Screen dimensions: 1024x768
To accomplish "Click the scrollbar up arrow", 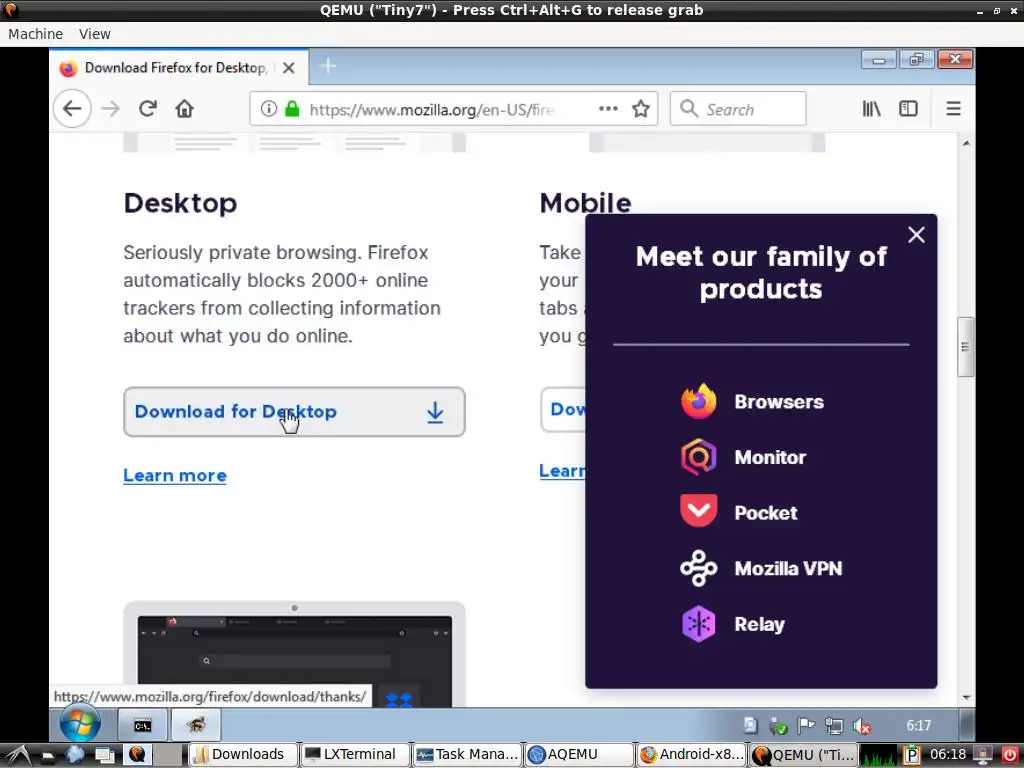I will coord(966,142).
